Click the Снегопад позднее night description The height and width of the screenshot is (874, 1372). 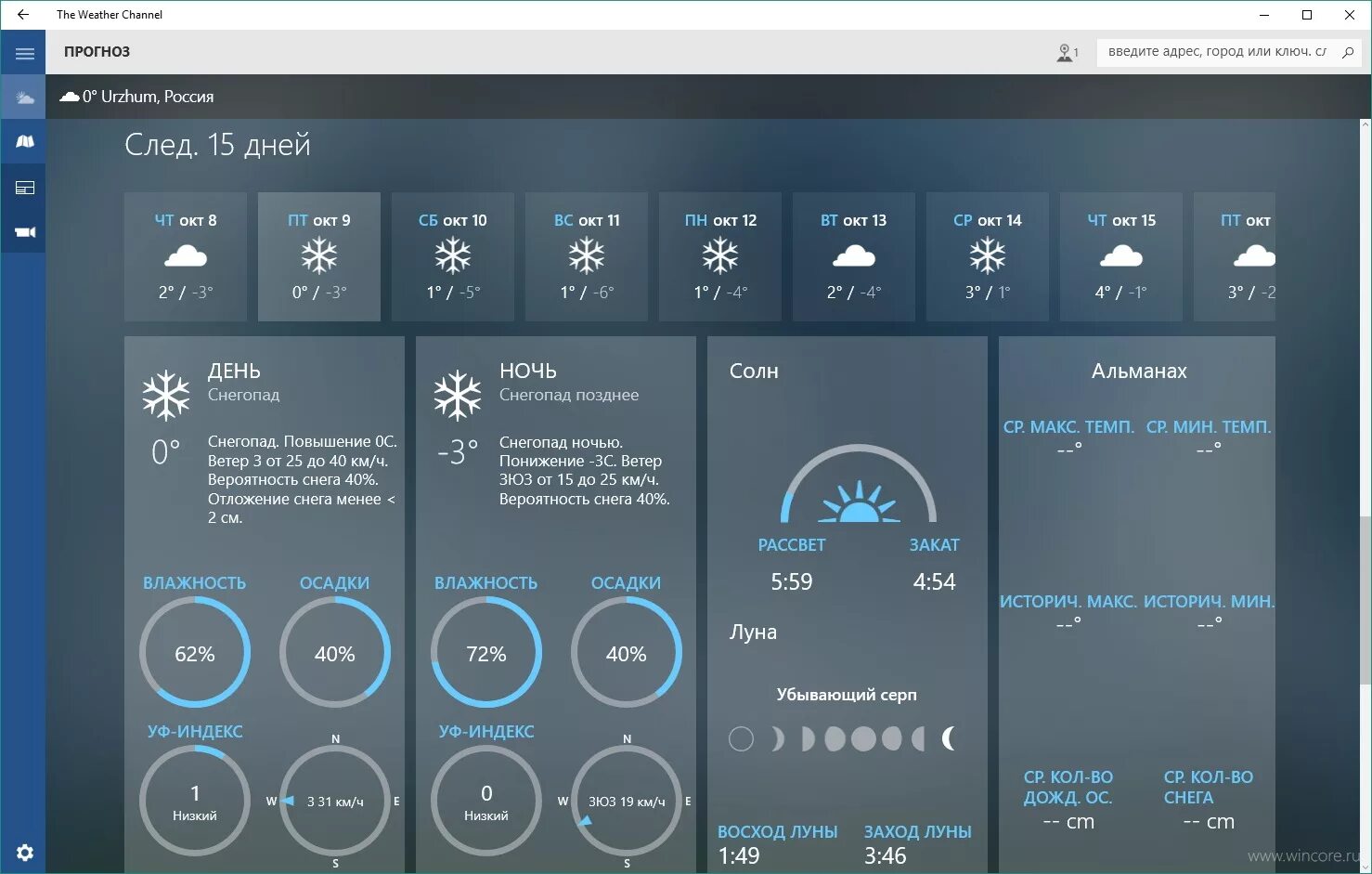tap(569, 395)
